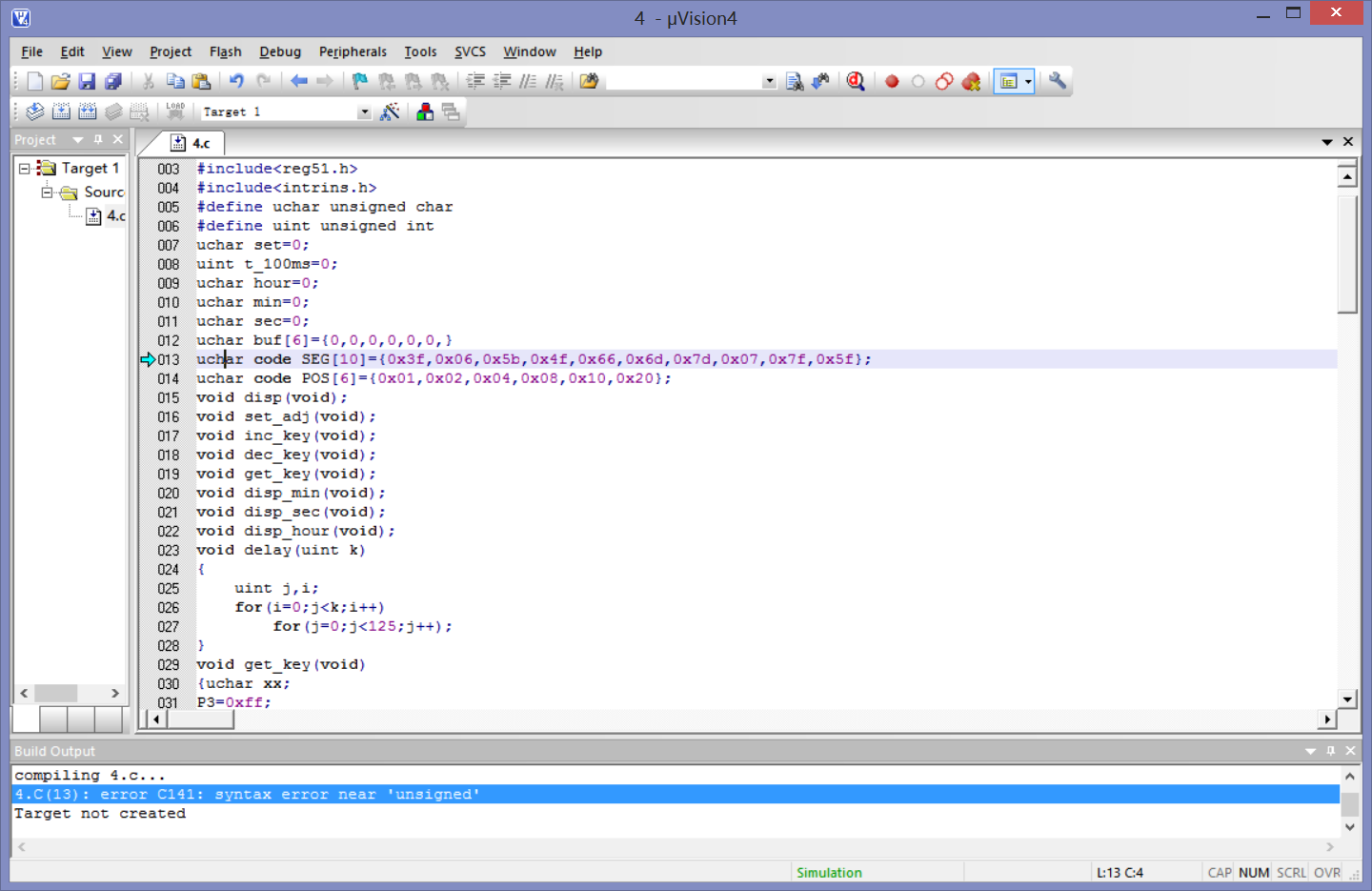This screenshot has width=1372, height=891.
Task: Uncomment the selection with the uncomment icon
Action: (555, 82)
